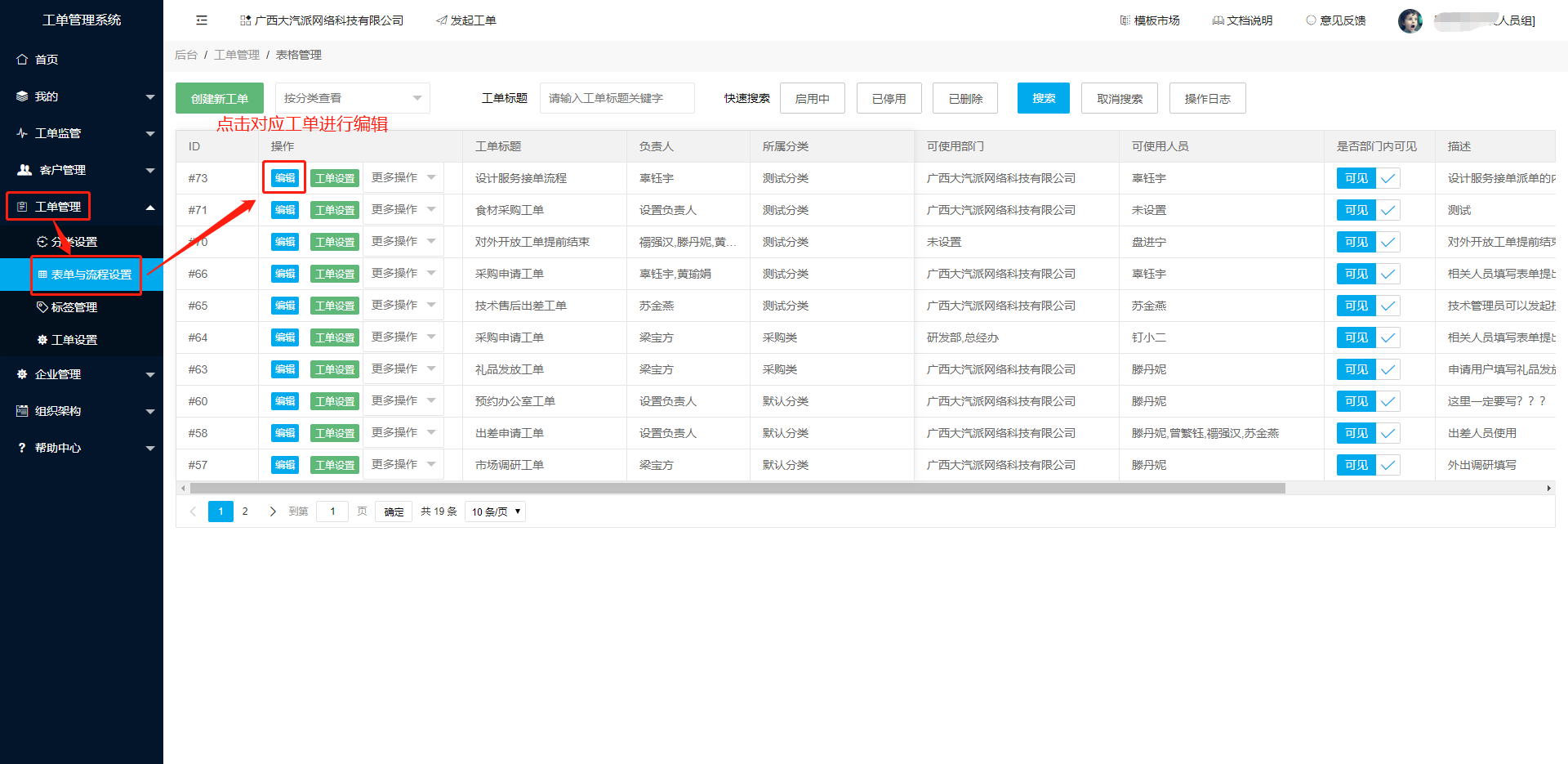This screenshot has height=764, width=1568.
Task: Toggle 可见 switch for ticket #57
Action: pos(1369,465)
